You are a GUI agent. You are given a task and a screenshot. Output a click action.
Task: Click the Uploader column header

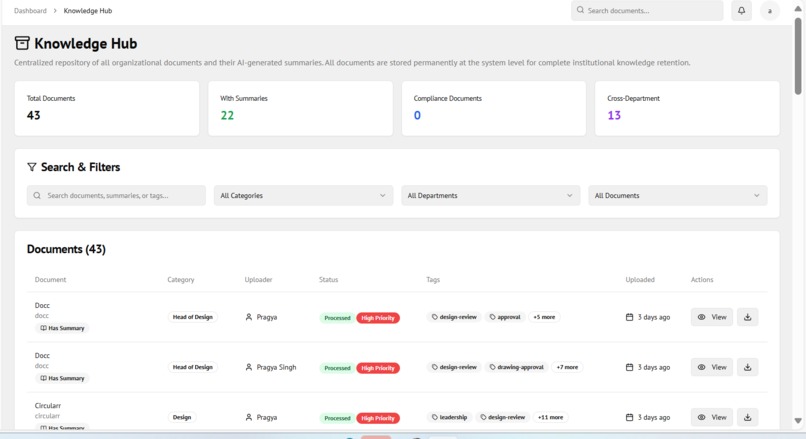[258, 280]
